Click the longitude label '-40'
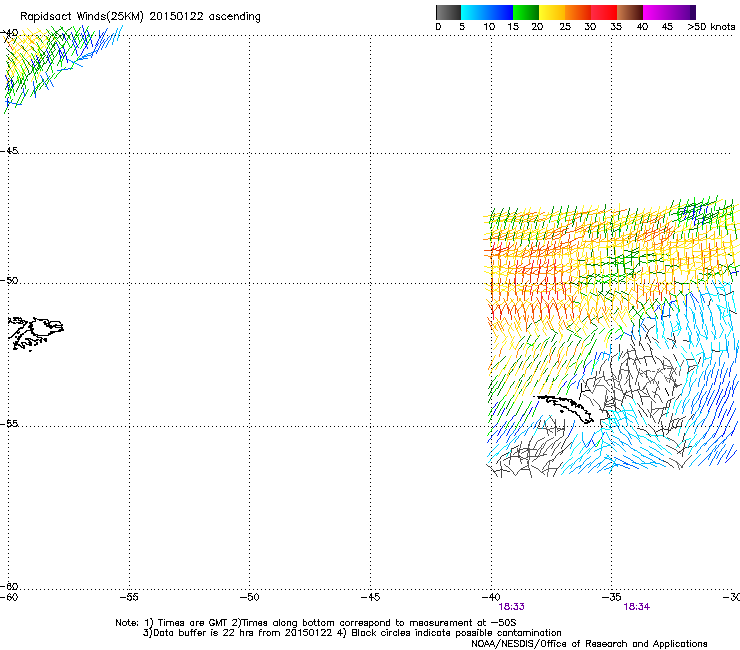 (x=491, y=597)
